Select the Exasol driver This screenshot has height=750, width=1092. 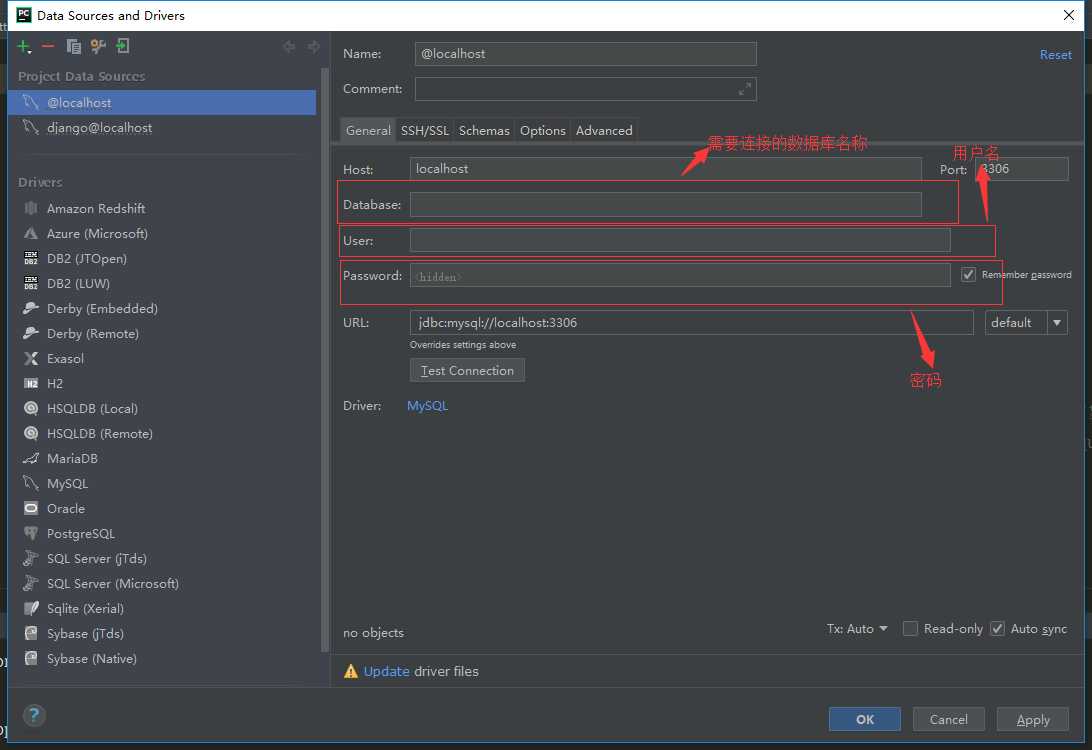pos(65,359)
